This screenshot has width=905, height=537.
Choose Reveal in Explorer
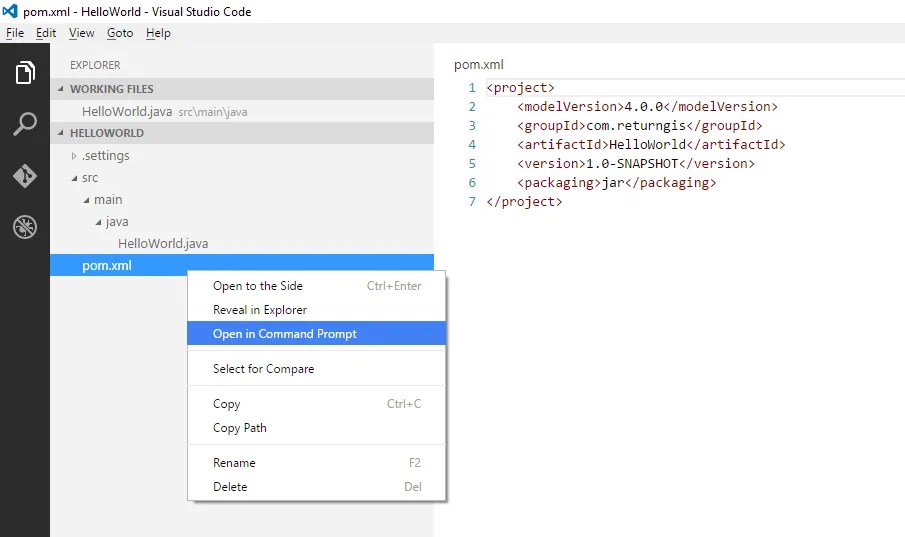point(316,309)
